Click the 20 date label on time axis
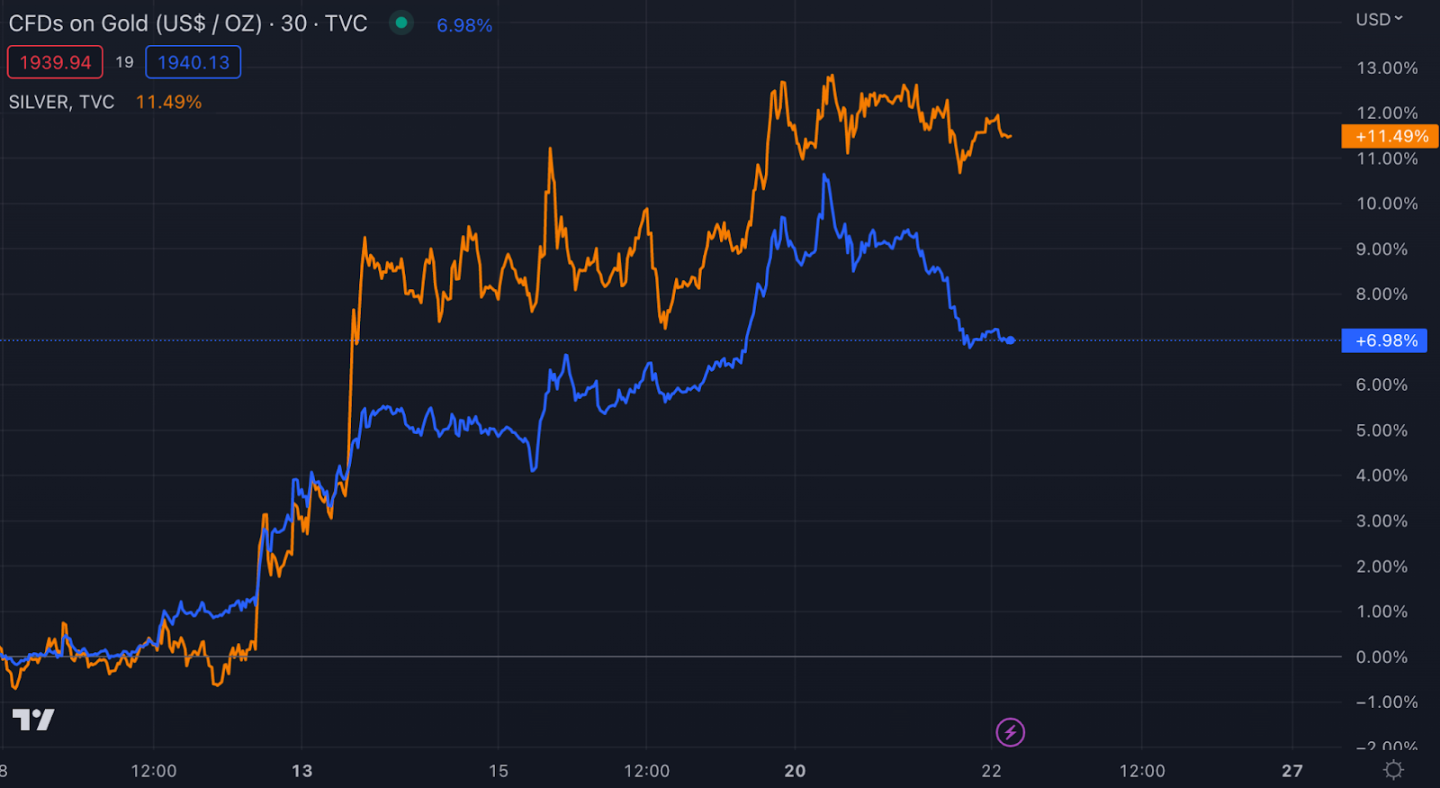 tap(795, 770)
